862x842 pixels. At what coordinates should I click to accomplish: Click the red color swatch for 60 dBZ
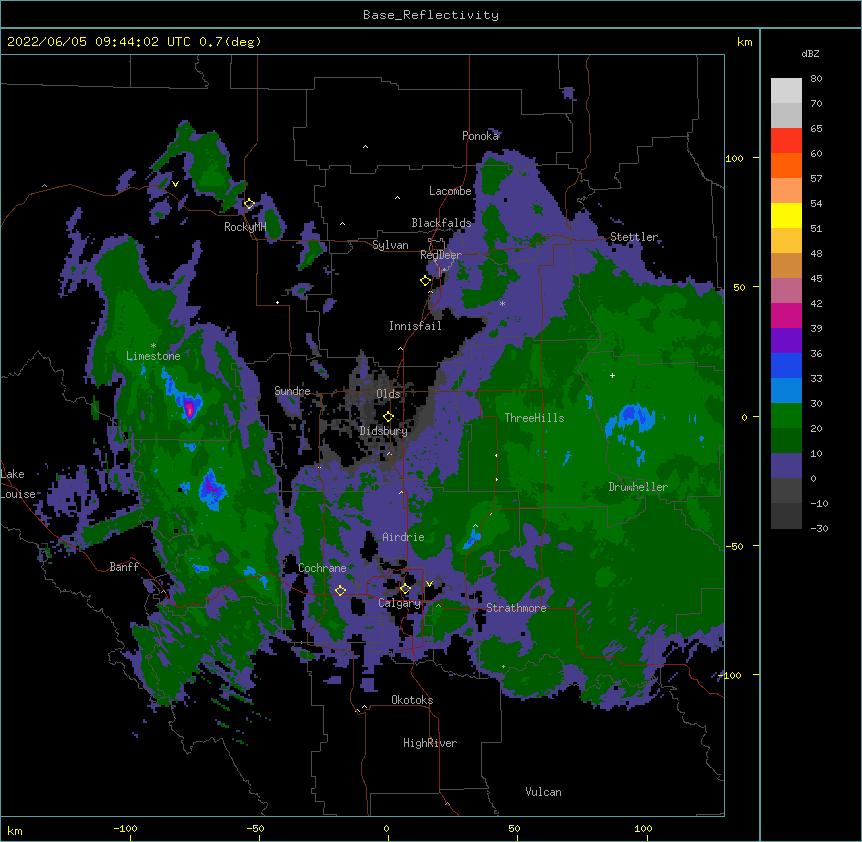786,141
